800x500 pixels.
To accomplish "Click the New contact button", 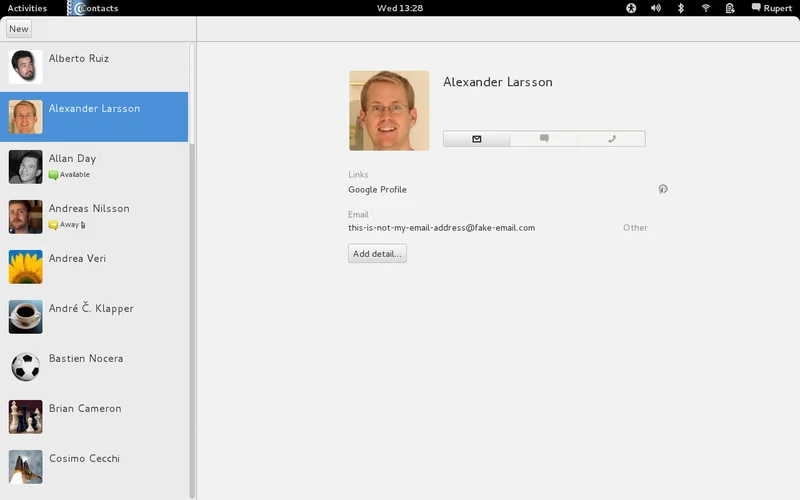I will click(19, 29).
